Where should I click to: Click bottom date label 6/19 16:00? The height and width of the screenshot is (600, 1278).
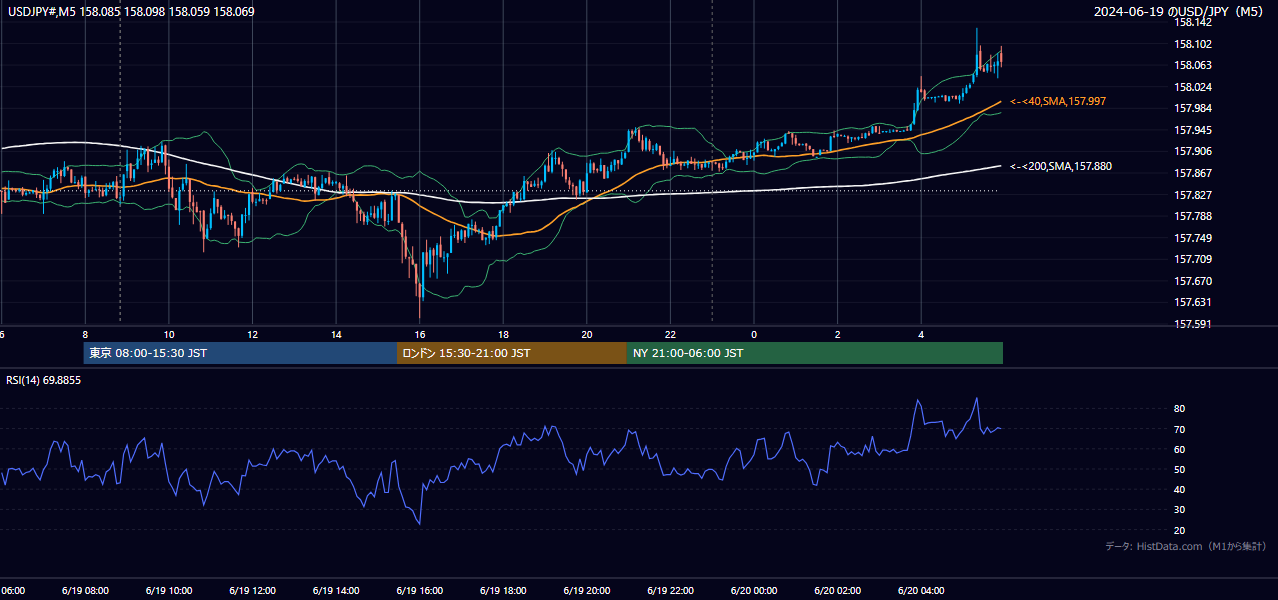[x=419, y=590]
